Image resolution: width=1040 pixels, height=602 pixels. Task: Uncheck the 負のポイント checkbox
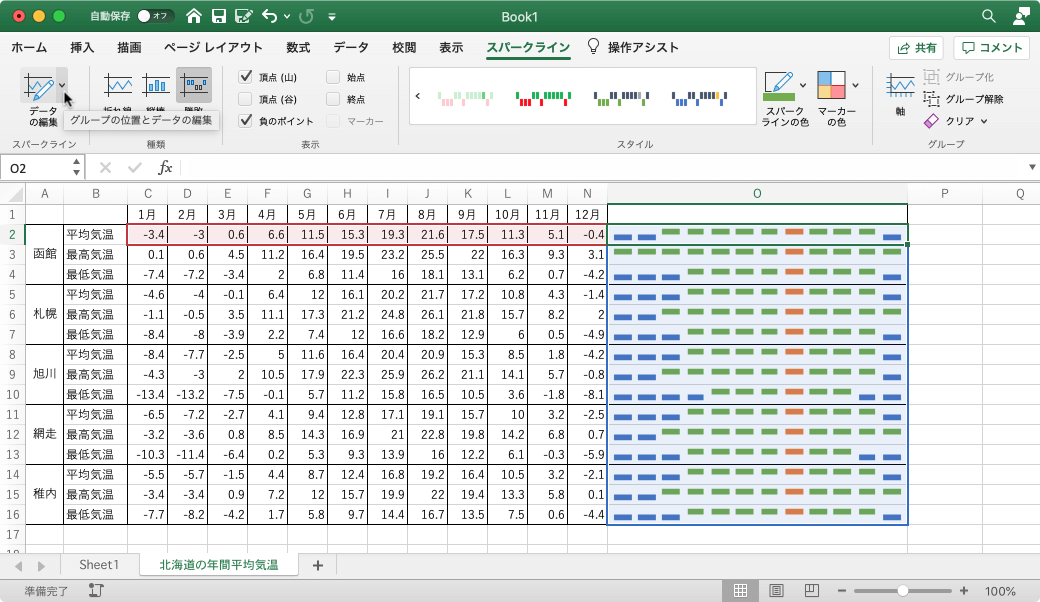245,121
